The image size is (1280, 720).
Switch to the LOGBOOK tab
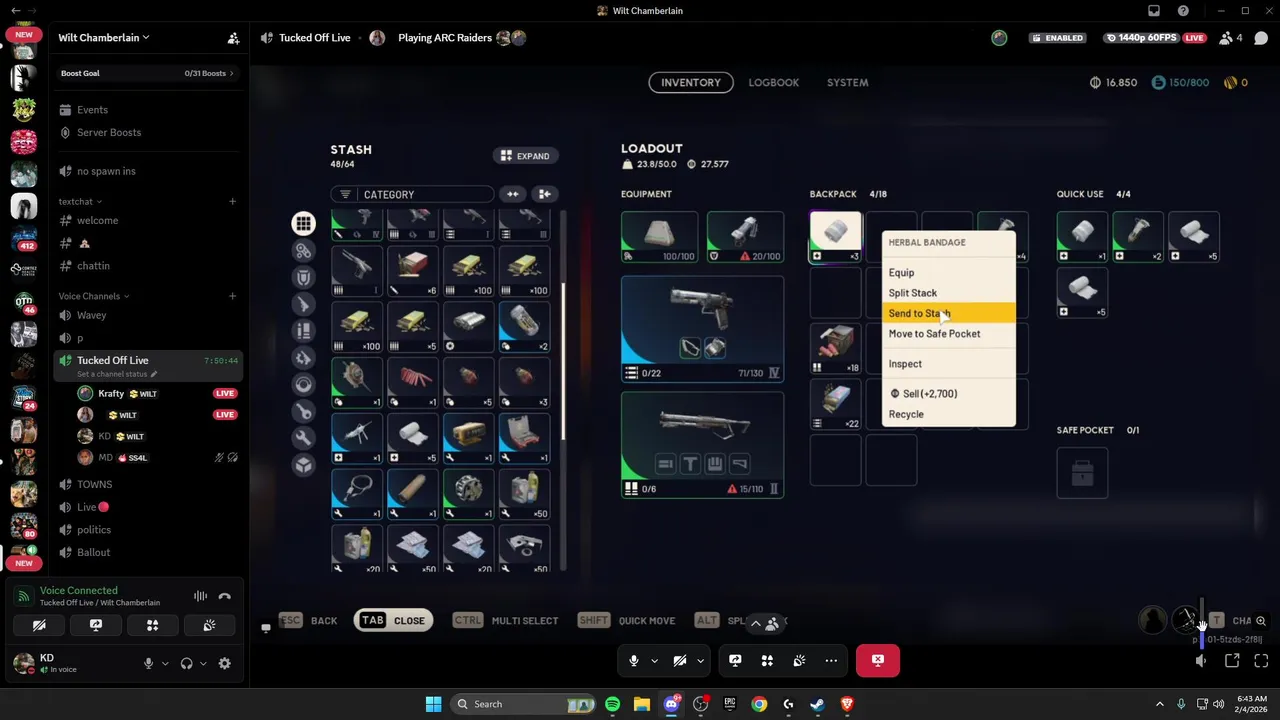point(774,83)
